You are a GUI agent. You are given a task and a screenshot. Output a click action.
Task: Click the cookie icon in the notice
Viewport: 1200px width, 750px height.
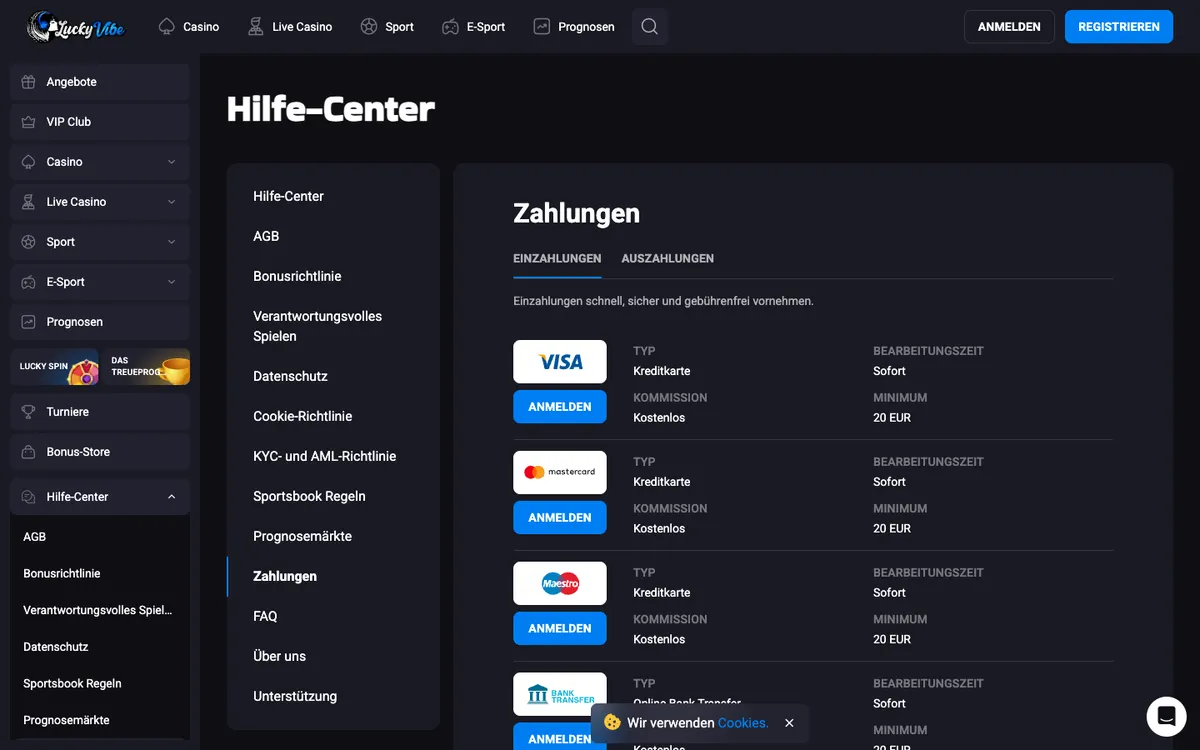(x=612, y=722)
